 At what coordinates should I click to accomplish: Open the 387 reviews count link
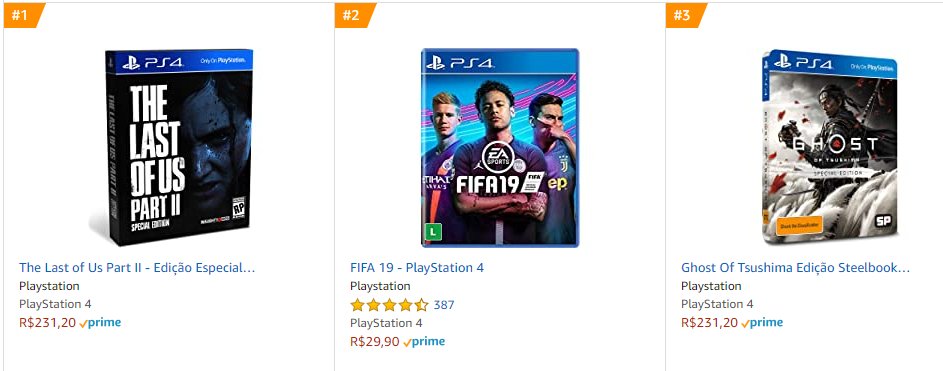pyautogui.click(x=444, y=305)
